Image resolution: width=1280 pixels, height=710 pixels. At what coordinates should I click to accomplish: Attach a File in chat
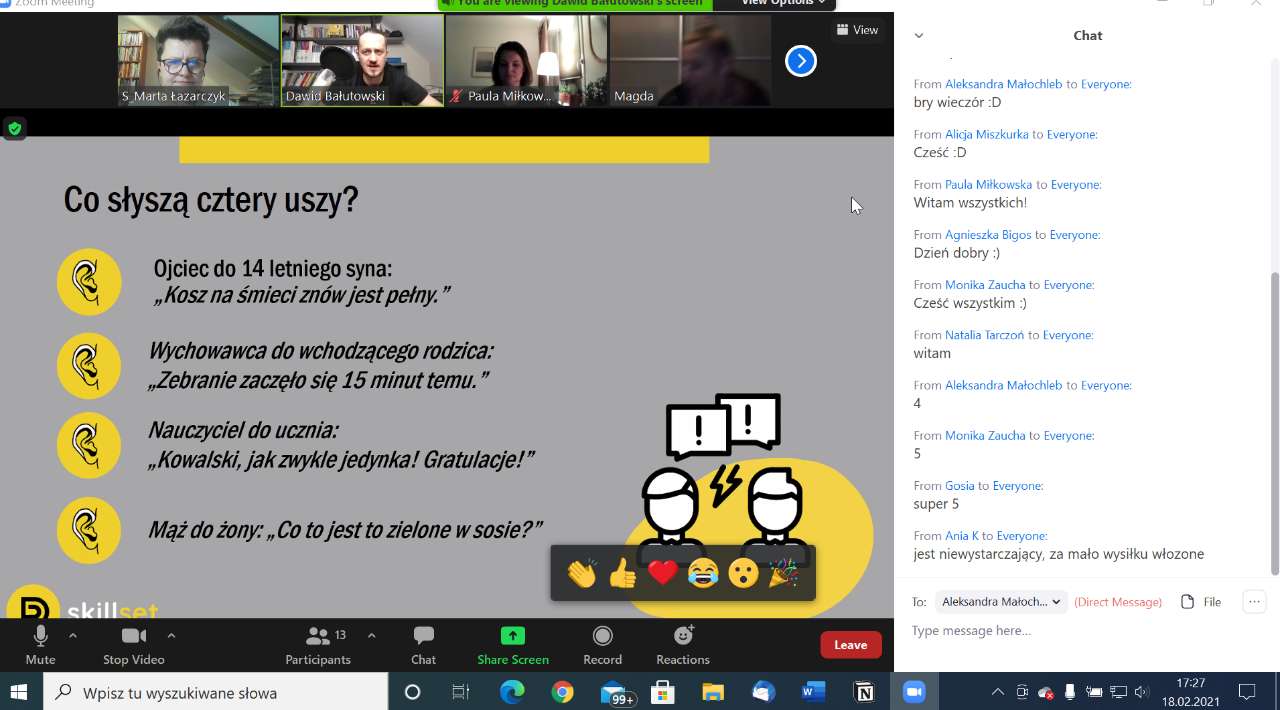click(1201, 602)
